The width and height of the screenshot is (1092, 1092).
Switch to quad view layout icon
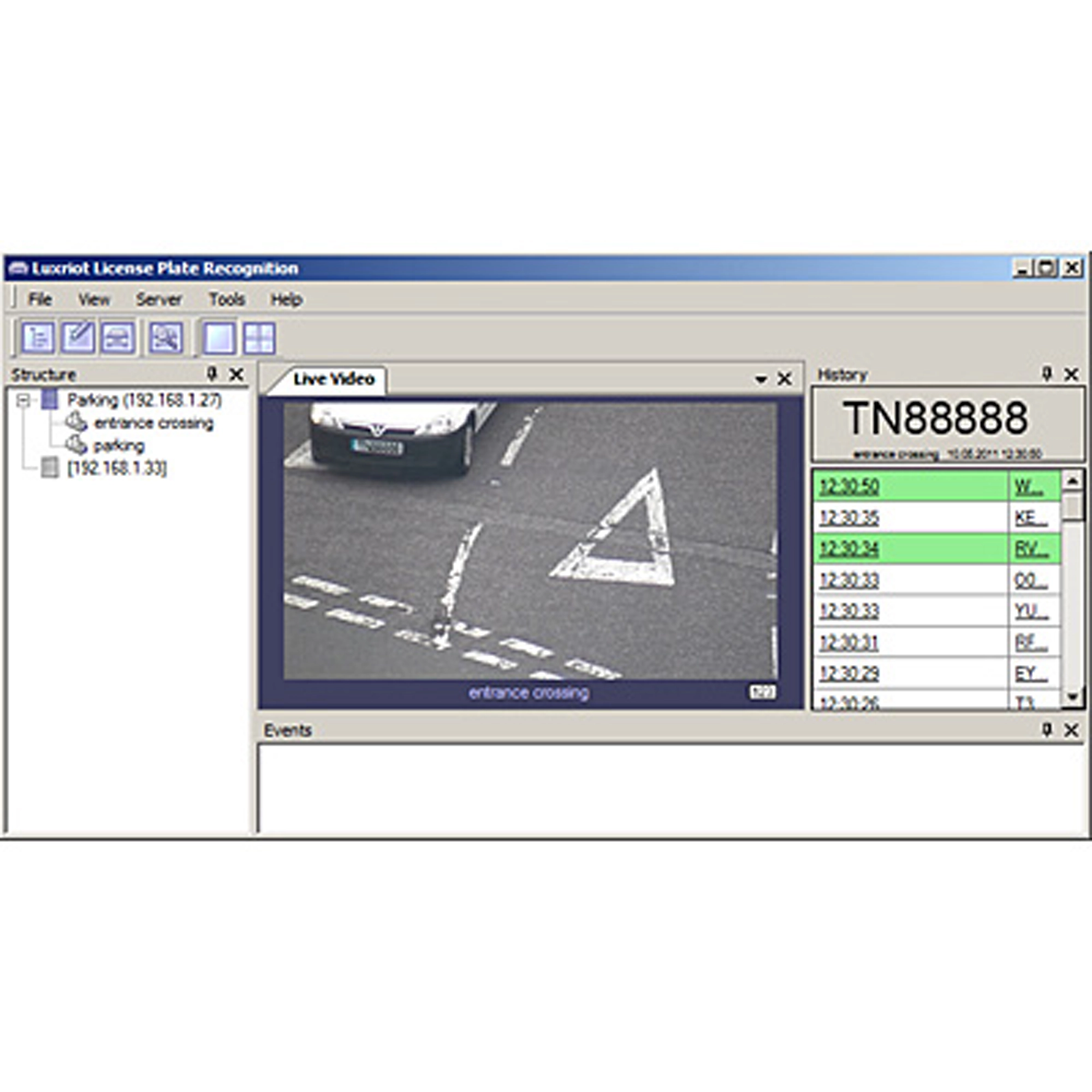pos(259,338)
